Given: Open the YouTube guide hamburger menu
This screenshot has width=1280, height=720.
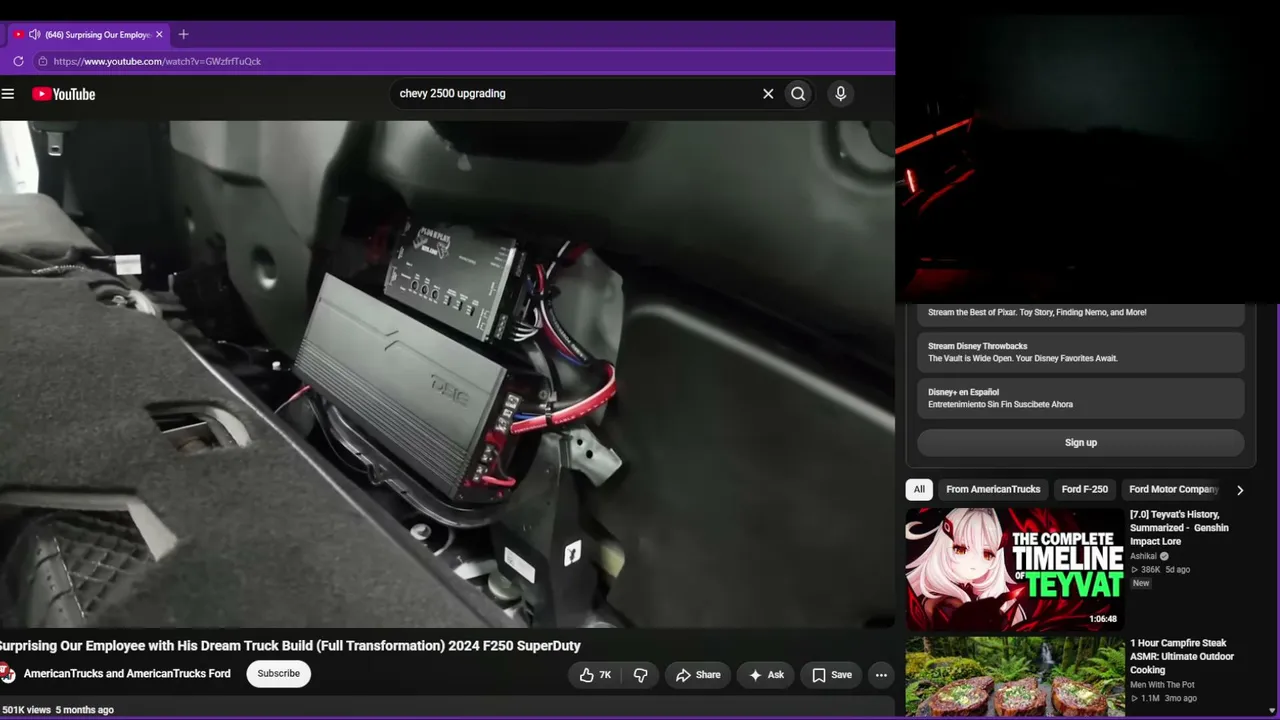Looking at the screenshot, I should click(8, 94).
